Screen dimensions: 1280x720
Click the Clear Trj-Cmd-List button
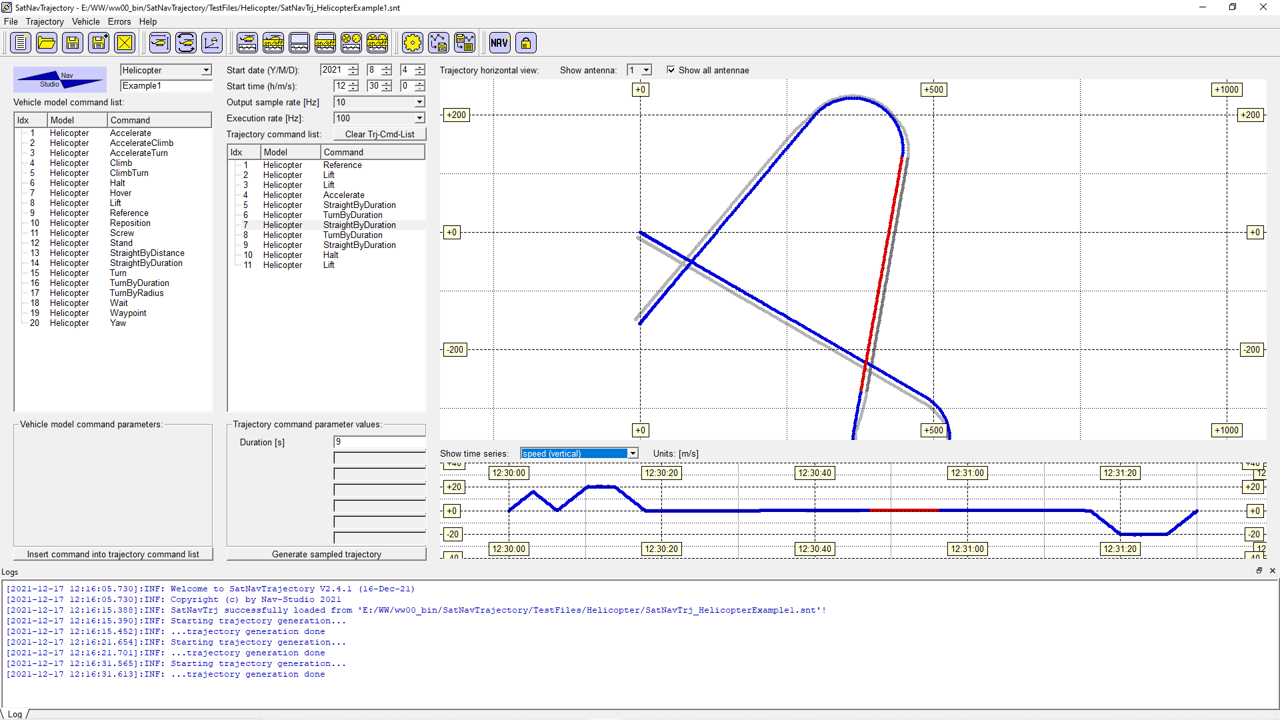coord(379,134)
